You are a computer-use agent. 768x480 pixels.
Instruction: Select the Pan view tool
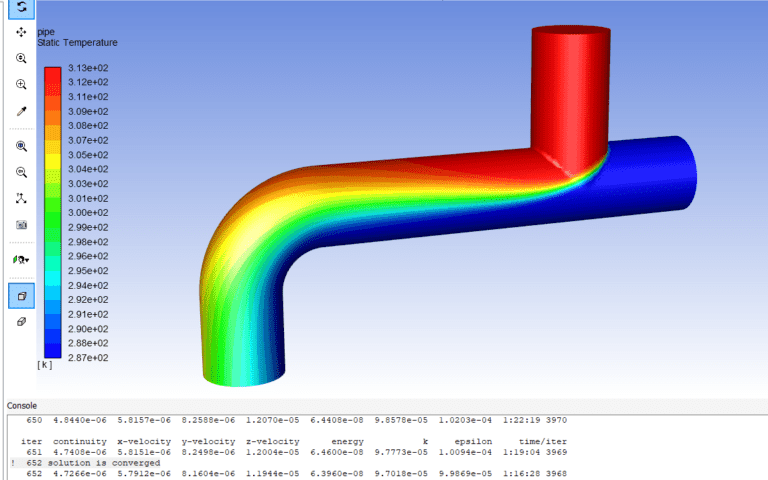click(x=21, y=32)
